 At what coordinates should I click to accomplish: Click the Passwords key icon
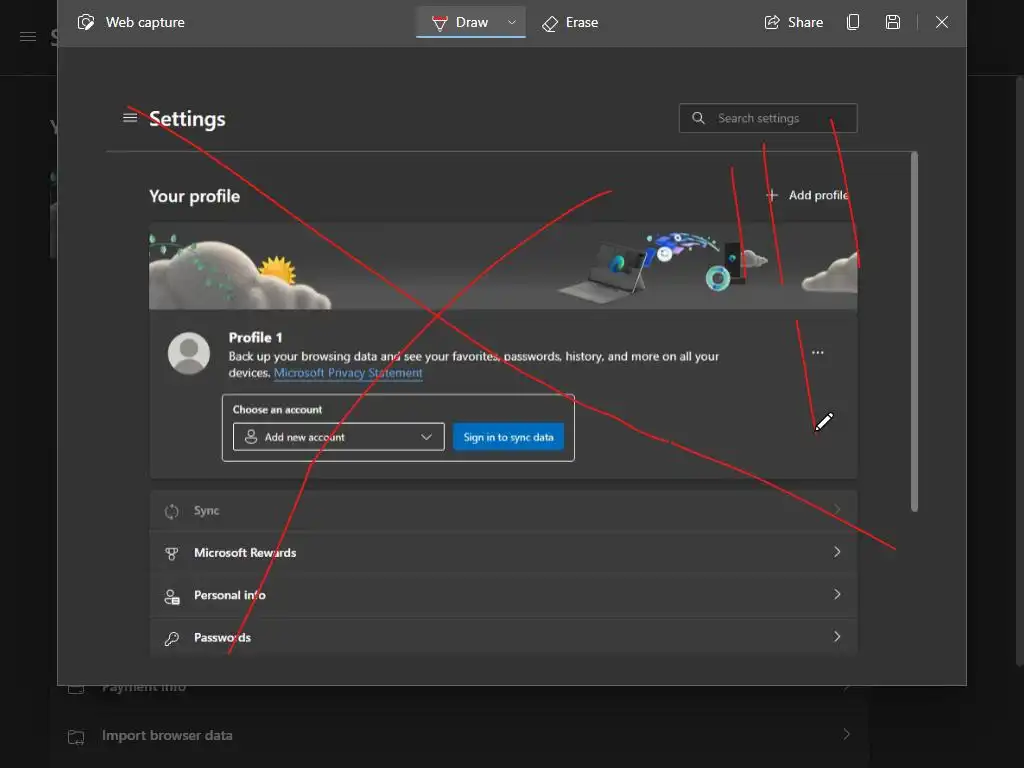pyautogui.click(x=172, y=639)
